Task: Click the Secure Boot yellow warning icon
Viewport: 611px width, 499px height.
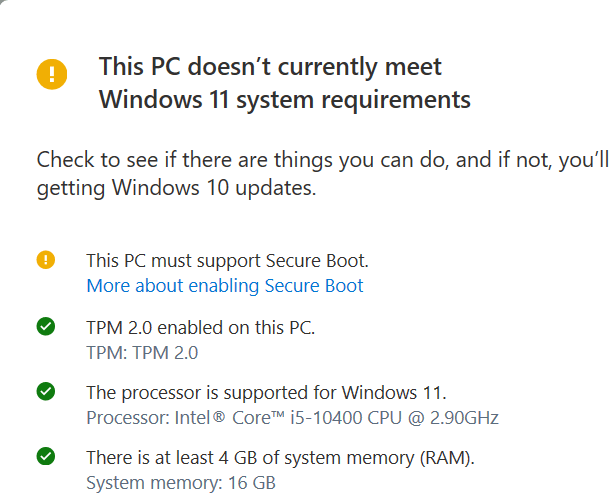Action: tap(45, 261)
